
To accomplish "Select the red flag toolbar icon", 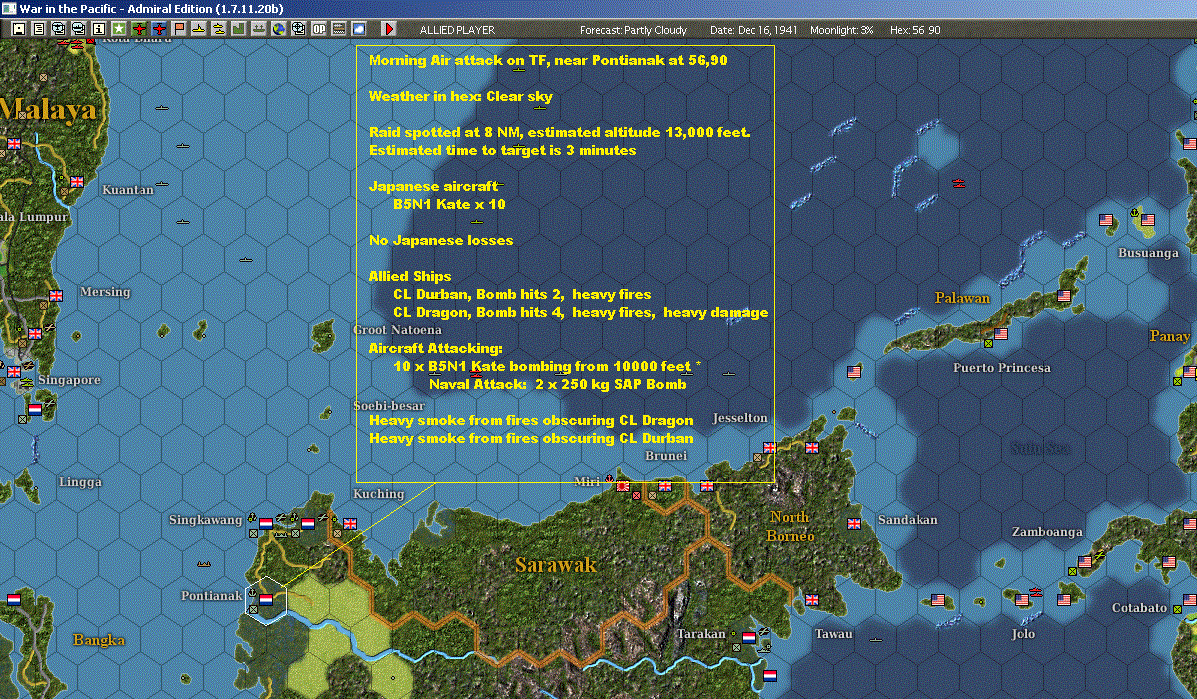I will [x=179, y=29].
